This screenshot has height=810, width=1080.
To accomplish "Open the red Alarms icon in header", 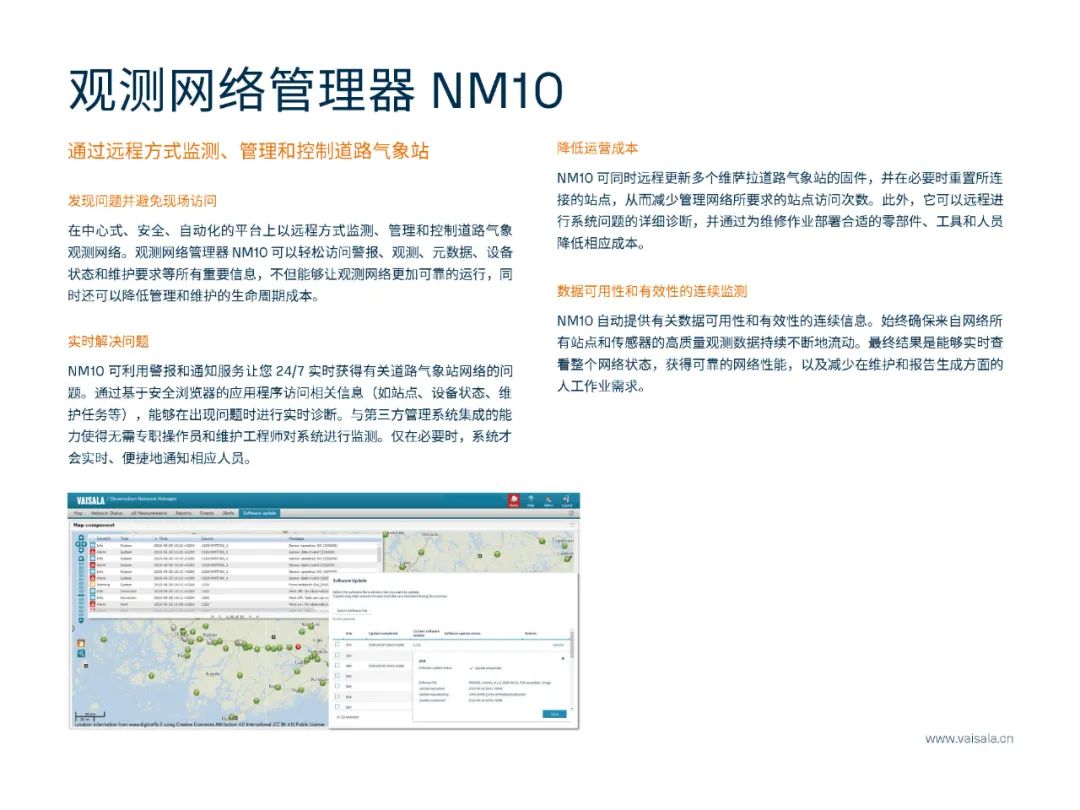I will (x=514, y=501).
